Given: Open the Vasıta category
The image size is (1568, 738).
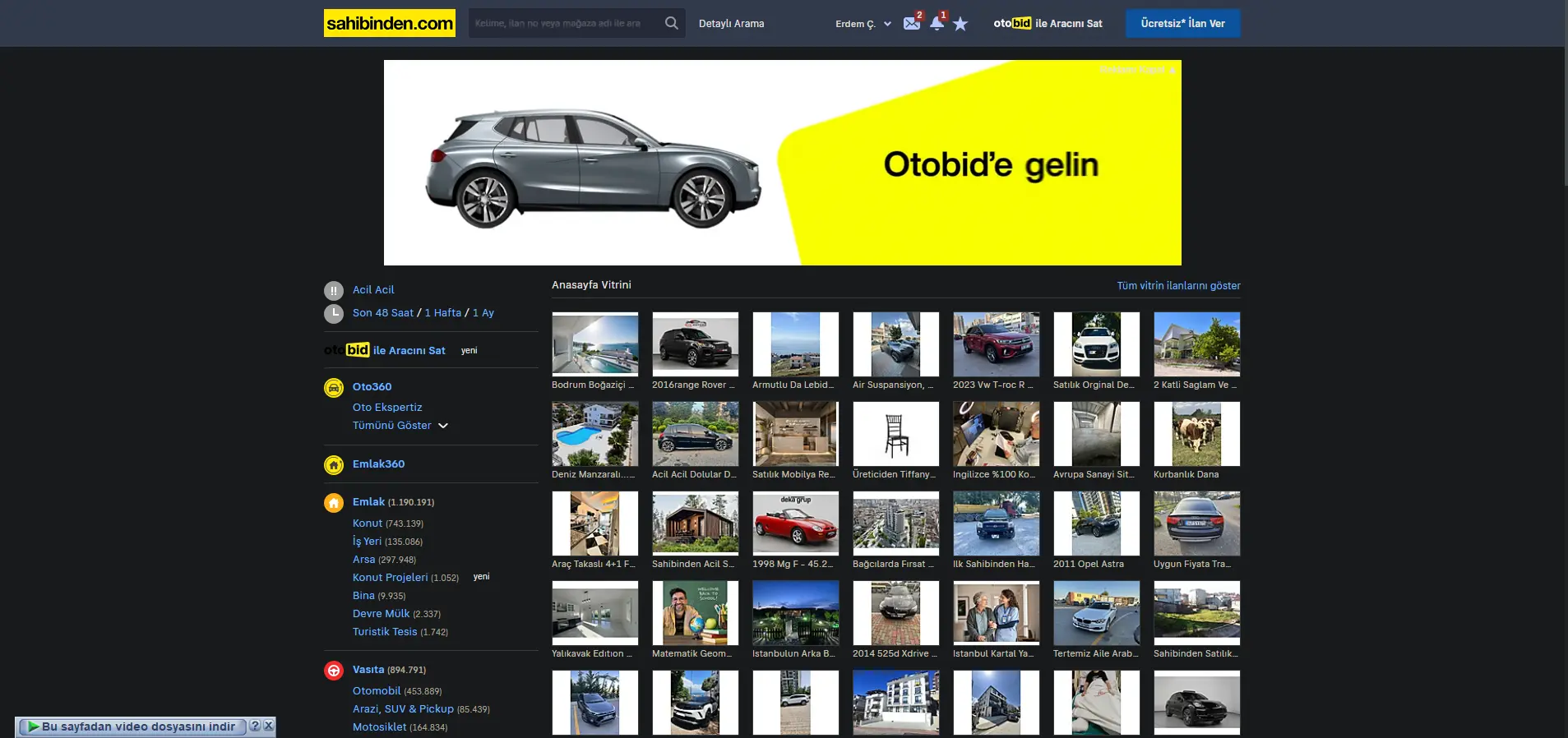Looking at the screenshot, I should coord(368,670).
